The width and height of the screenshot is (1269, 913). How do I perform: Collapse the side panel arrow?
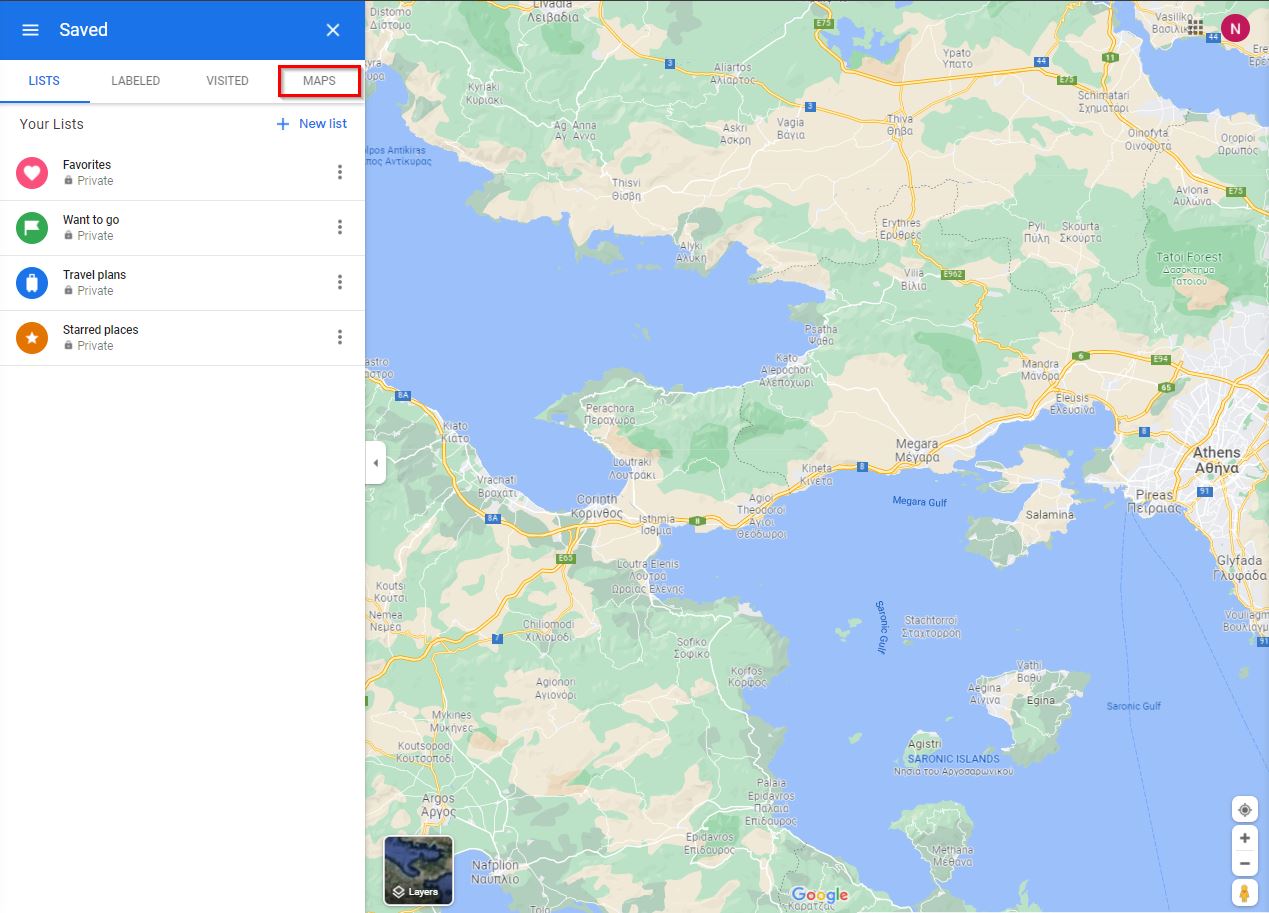pyautogui.click(x=376, y=463)
